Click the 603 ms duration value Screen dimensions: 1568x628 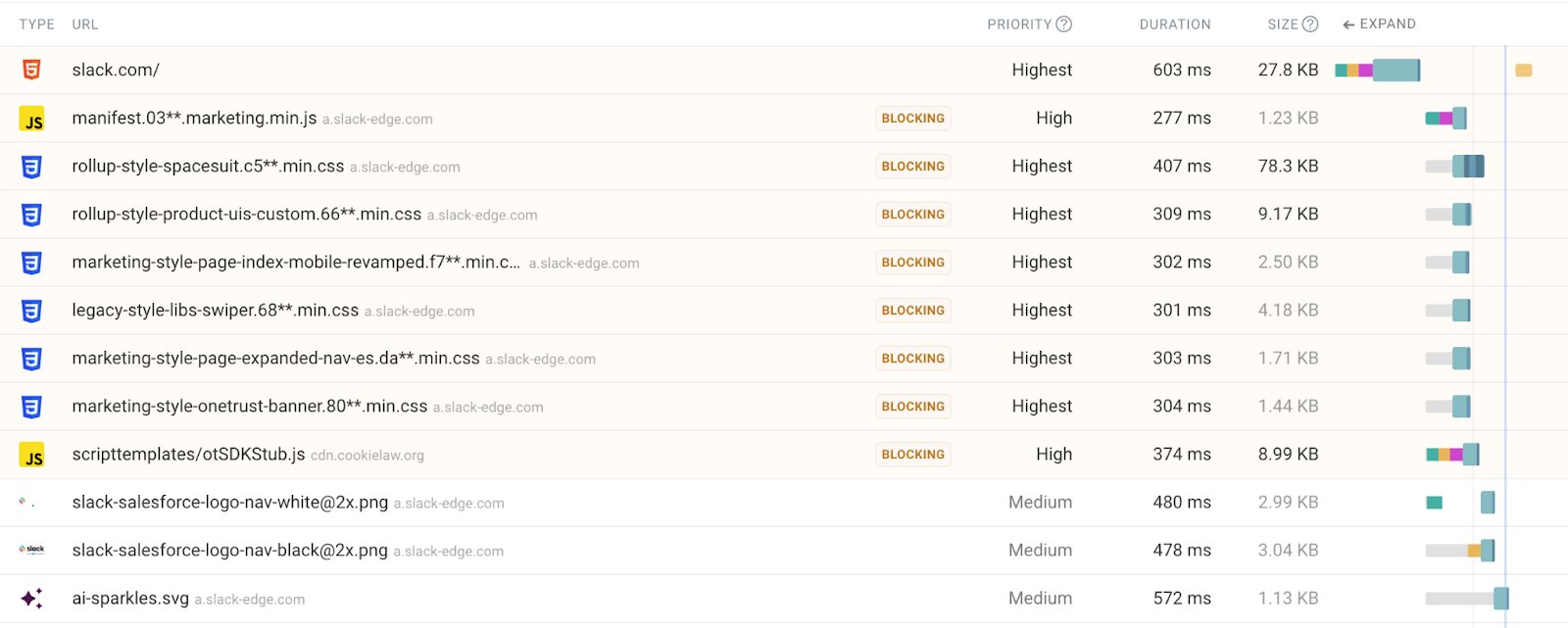coord(1182,70)
